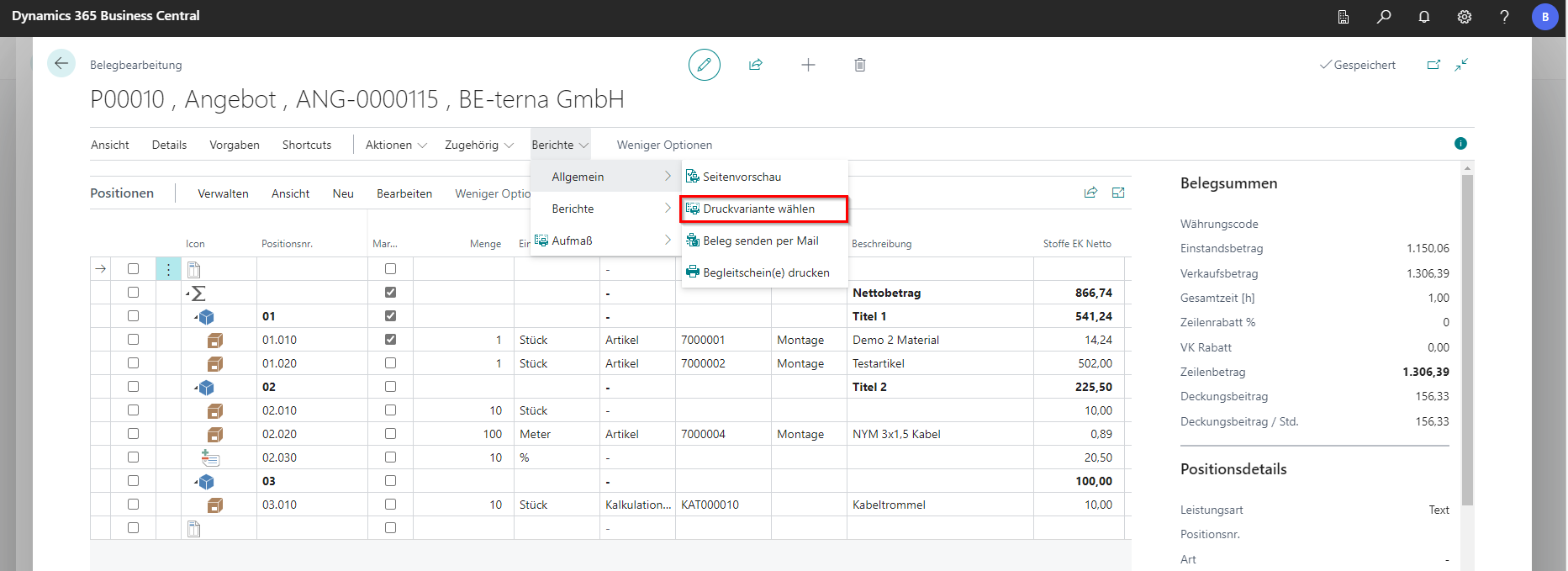This screenshot has width=1568, height=571.
Task: Enable the marked checkbox for position 02
Action: (390, 387)
